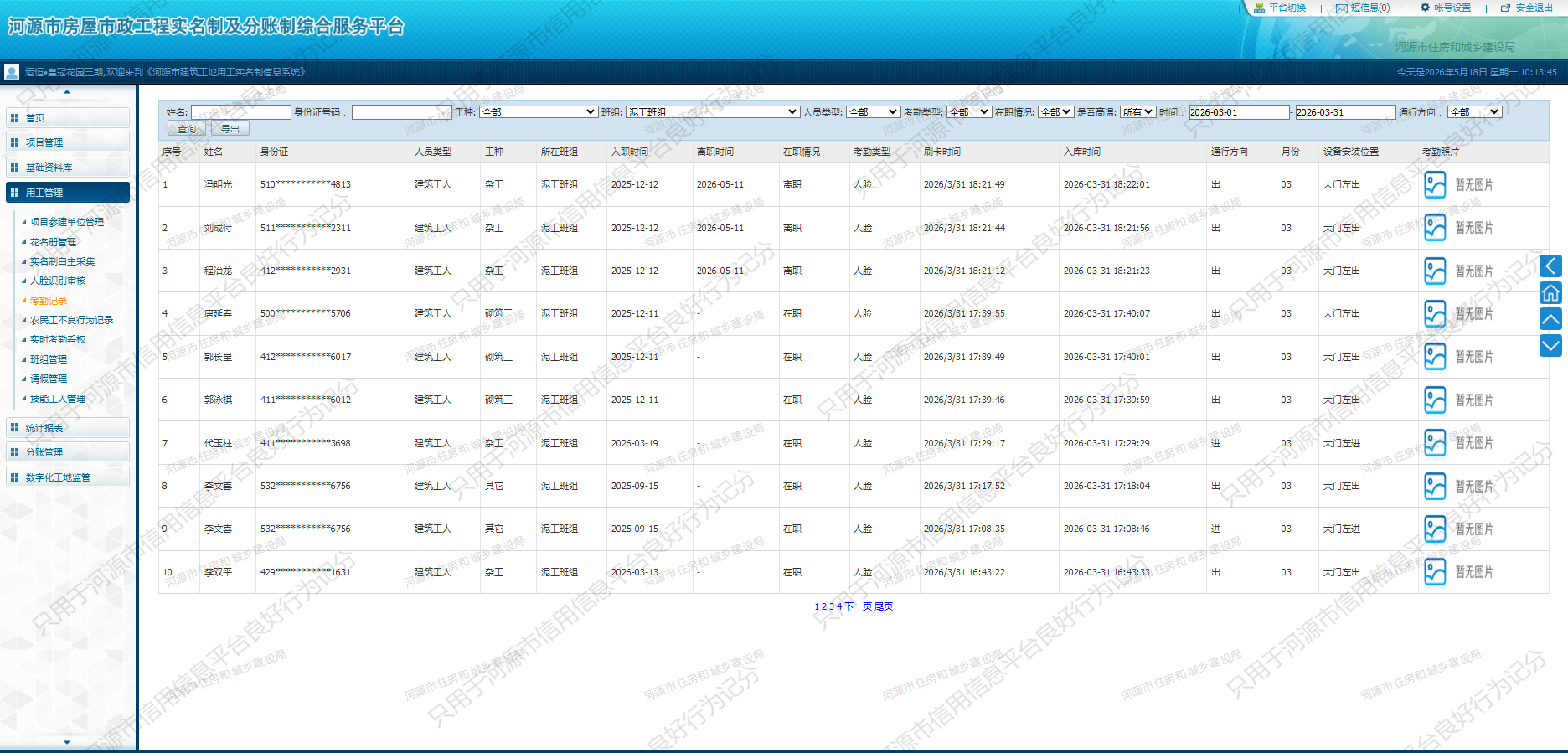The image size is (1568, 753).
Task: Click the name cell 唐延春
Action: 219,313
